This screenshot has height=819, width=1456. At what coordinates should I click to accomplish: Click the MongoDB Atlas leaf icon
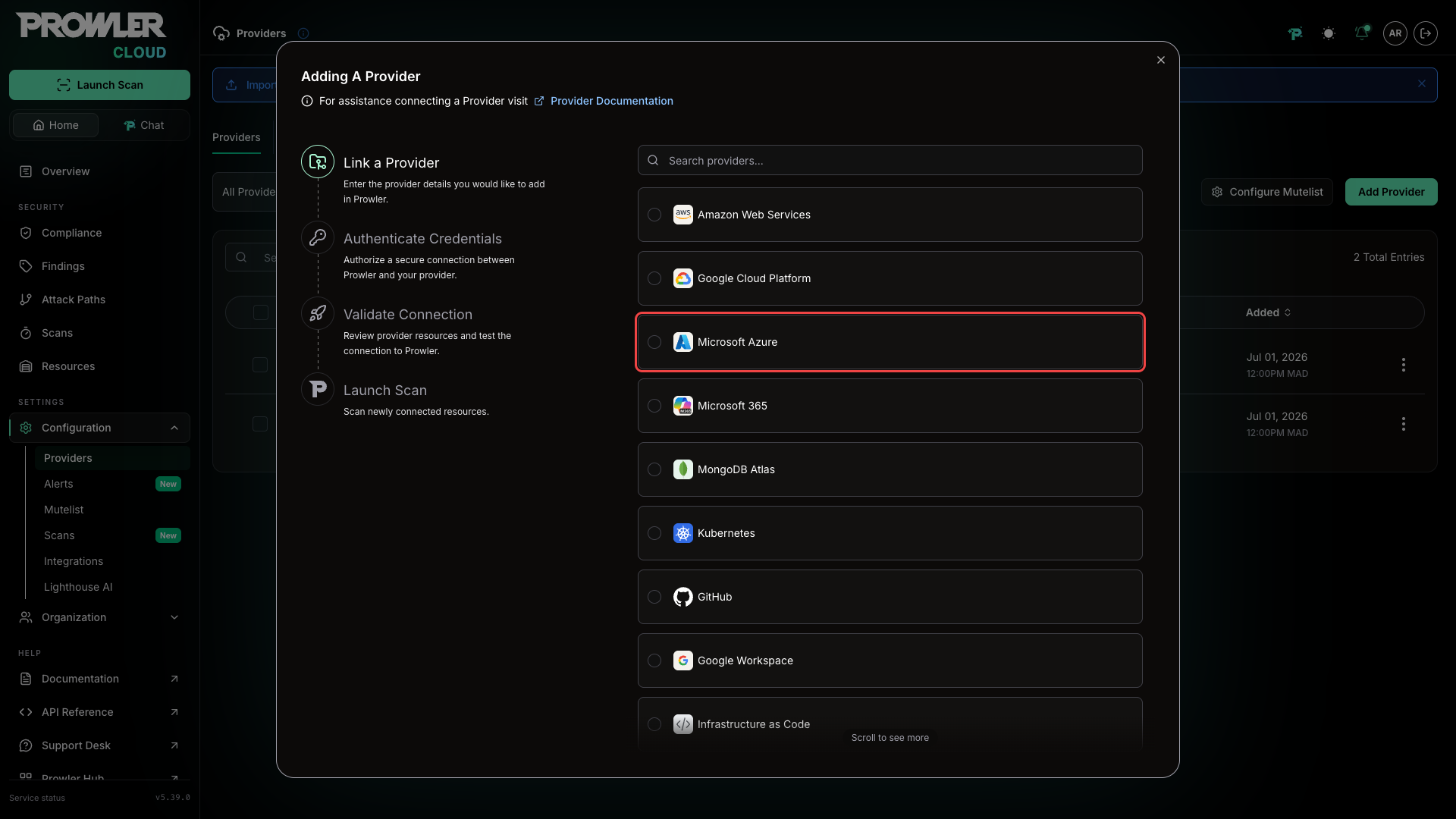click(683, 469)
